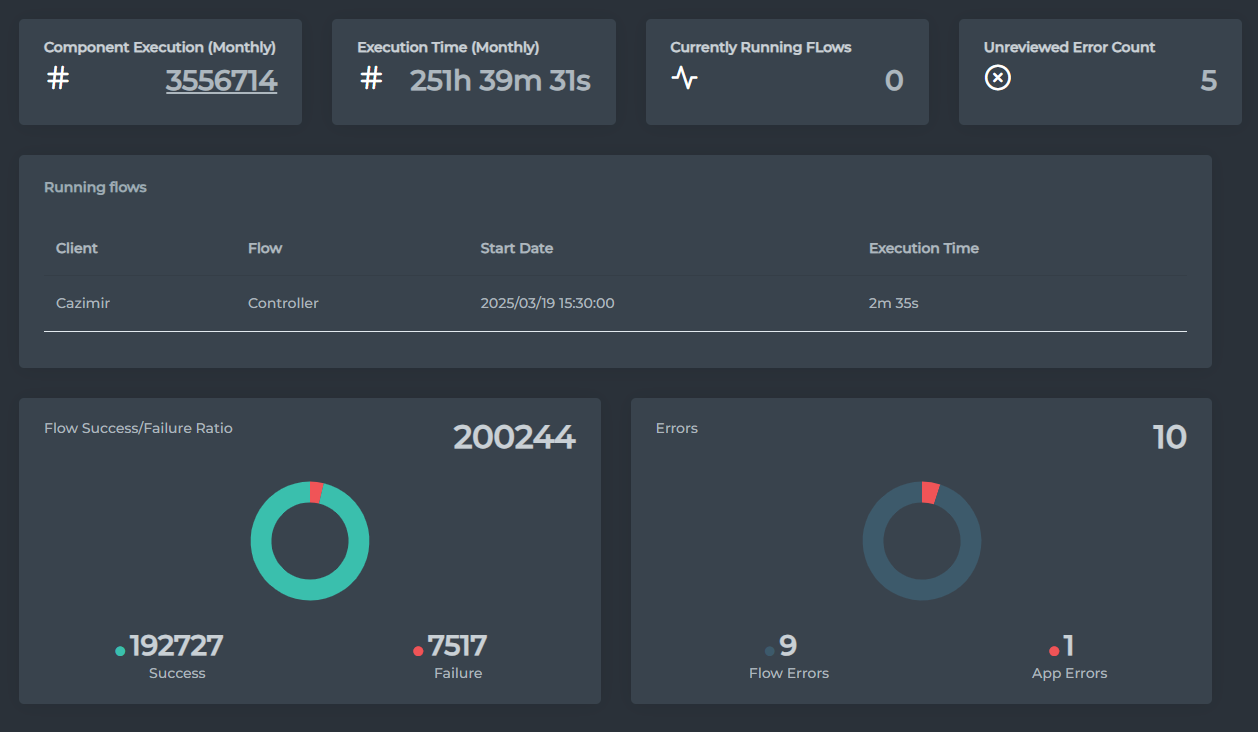1258x732 pixels.
Task: Click the red failure slice in Flow ratio donut
Action: pyautogui.click(x=316, y=492)
